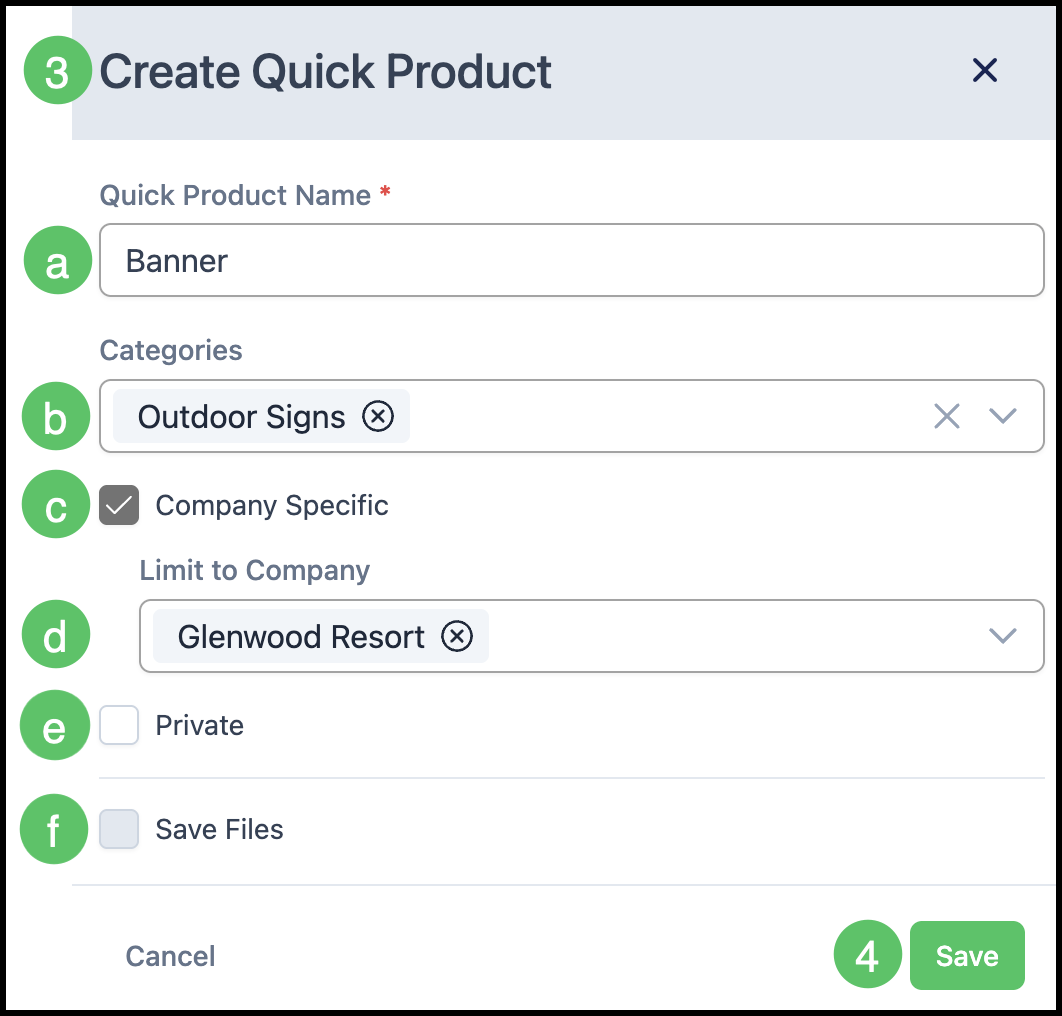Uncheck the Company Specific checkbox
The height and width of the screenshot is (1016, 1062).
tap(119, 505)
